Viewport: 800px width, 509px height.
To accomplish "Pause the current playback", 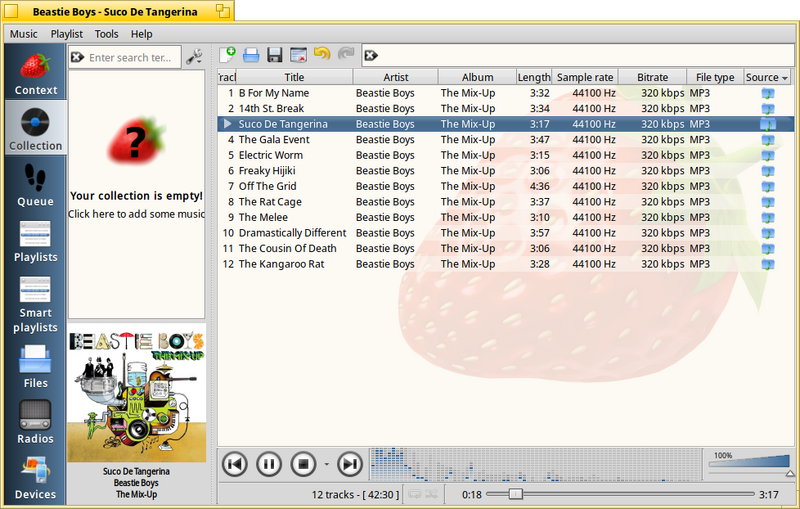I will [269, 464].
